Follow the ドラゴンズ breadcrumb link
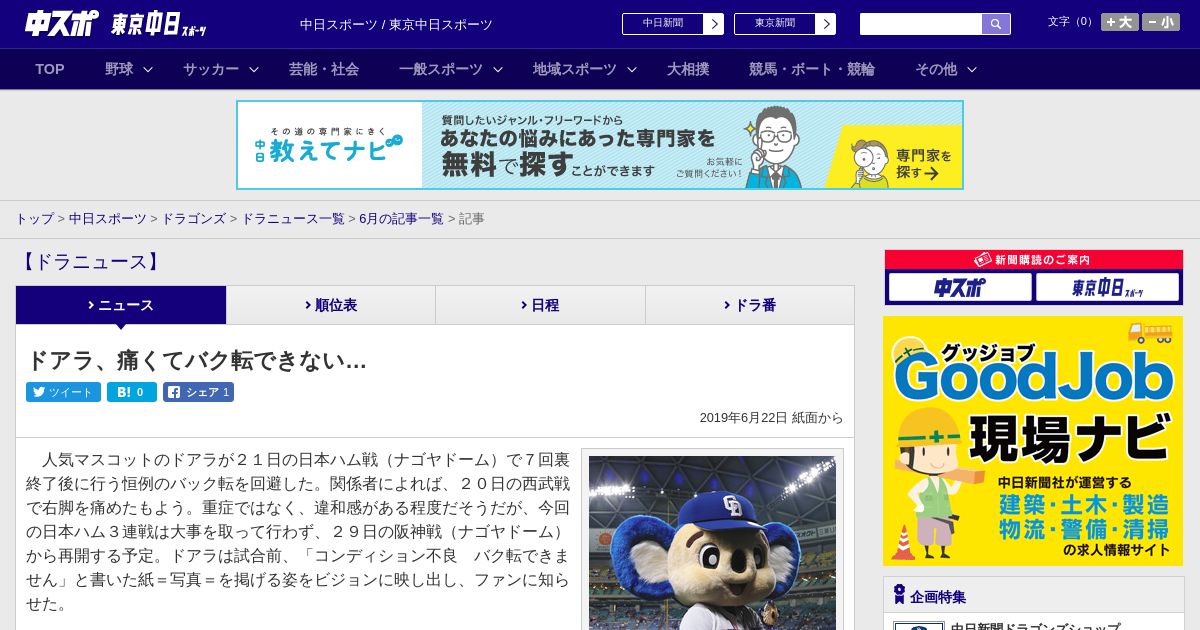This screenshot has width=1200, height=630. click(x=193, y=219)
